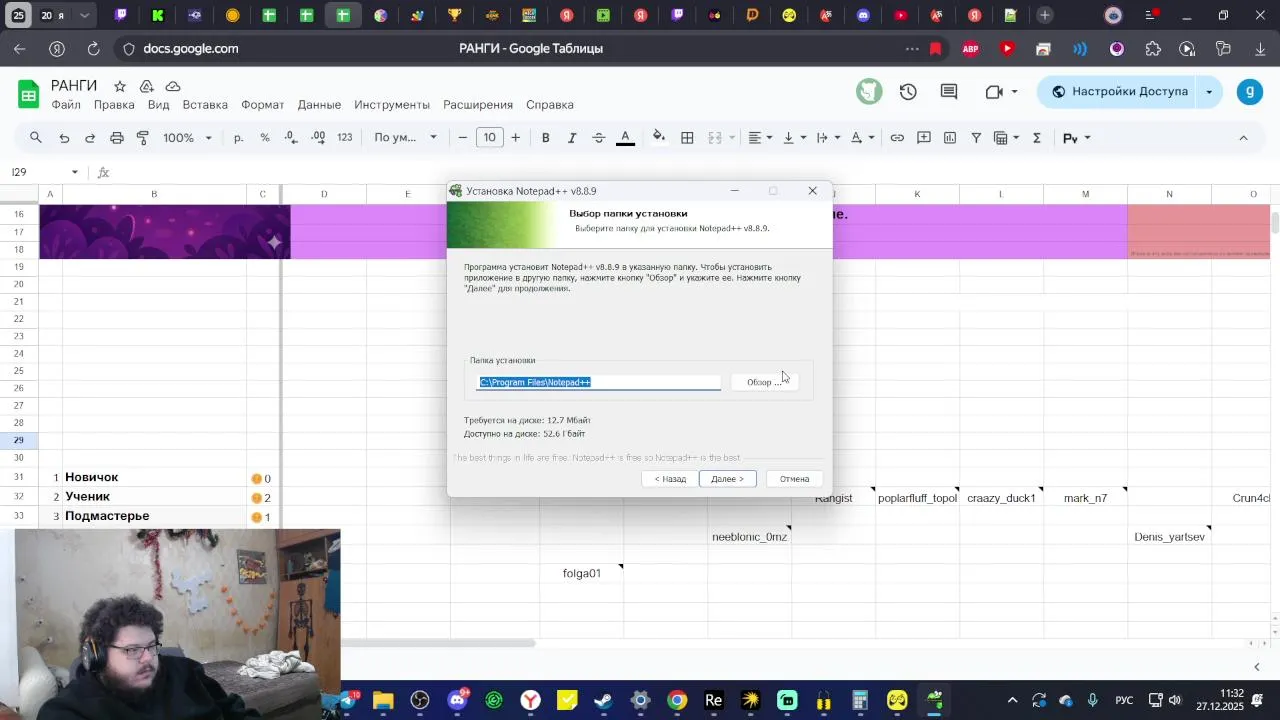The image size is (1280, 720).
Task: Open the zoom 100% dropdown
Action: [x=187, y=138]
